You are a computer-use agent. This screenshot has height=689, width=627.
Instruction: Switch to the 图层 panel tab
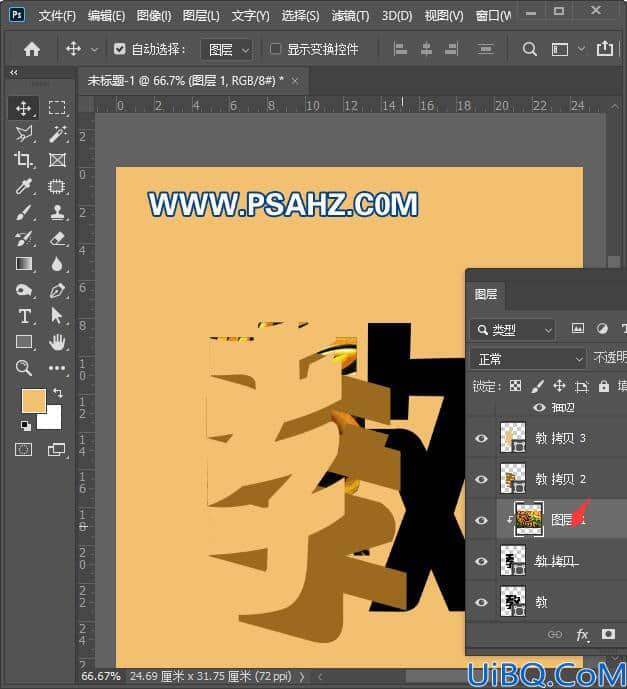pyautogui.click(x=486, y=294)
